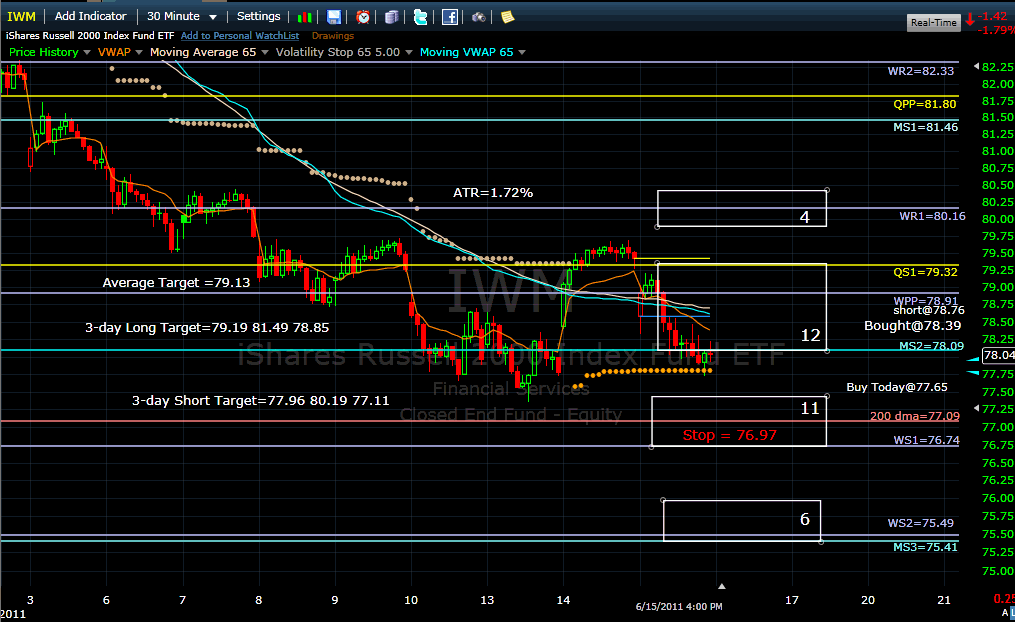The image size is (1015, 622).
Task: Click the 80.00 price axis value
Action: coord(998,219)
